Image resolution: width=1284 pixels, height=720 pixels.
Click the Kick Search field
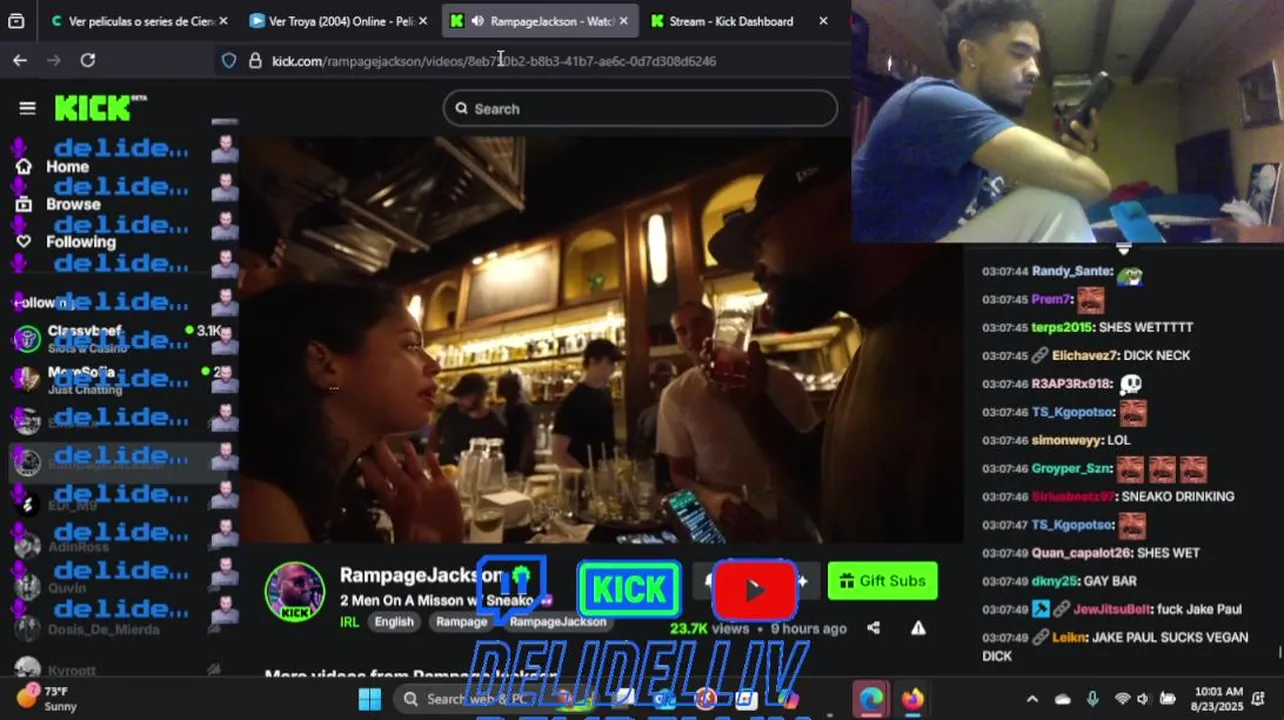[640, 109]
